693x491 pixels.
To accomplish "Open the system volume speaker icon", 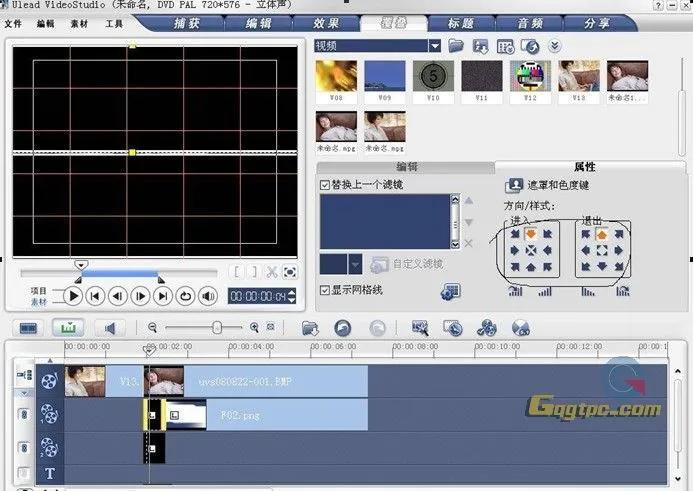I will pyautogui.click(x=208, y=296).
